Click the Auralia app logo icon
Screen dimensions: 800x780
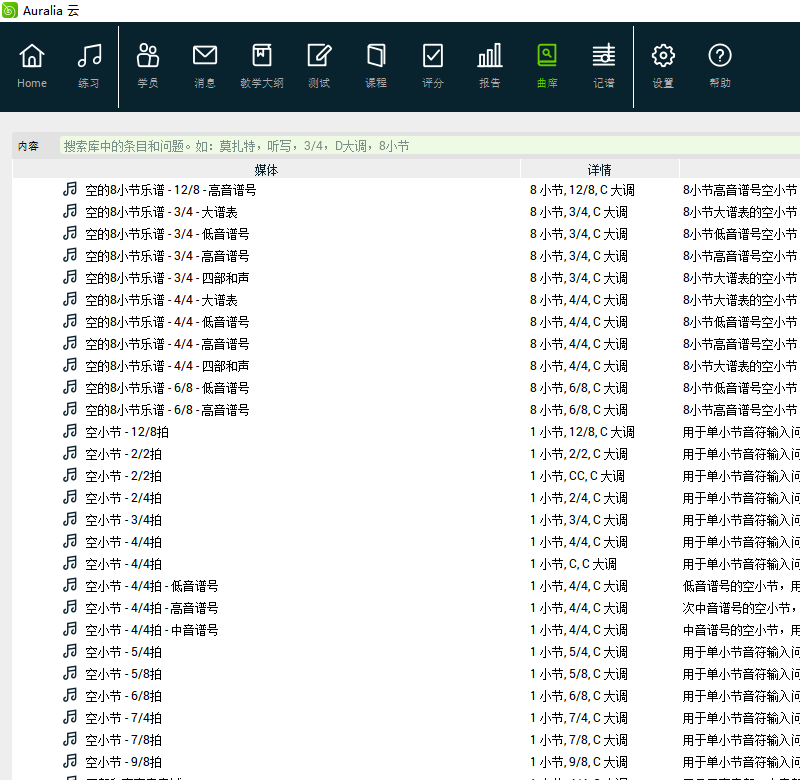[x=10, y=10]
